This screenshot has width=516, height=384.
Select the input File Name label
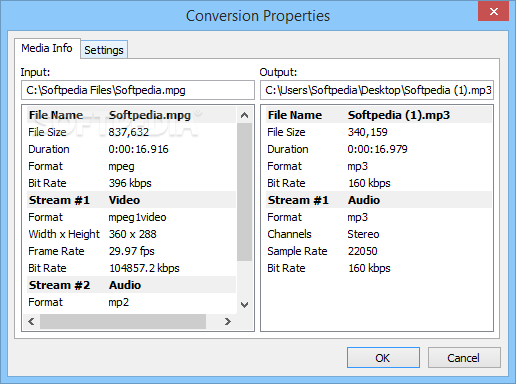click(56, 115)
